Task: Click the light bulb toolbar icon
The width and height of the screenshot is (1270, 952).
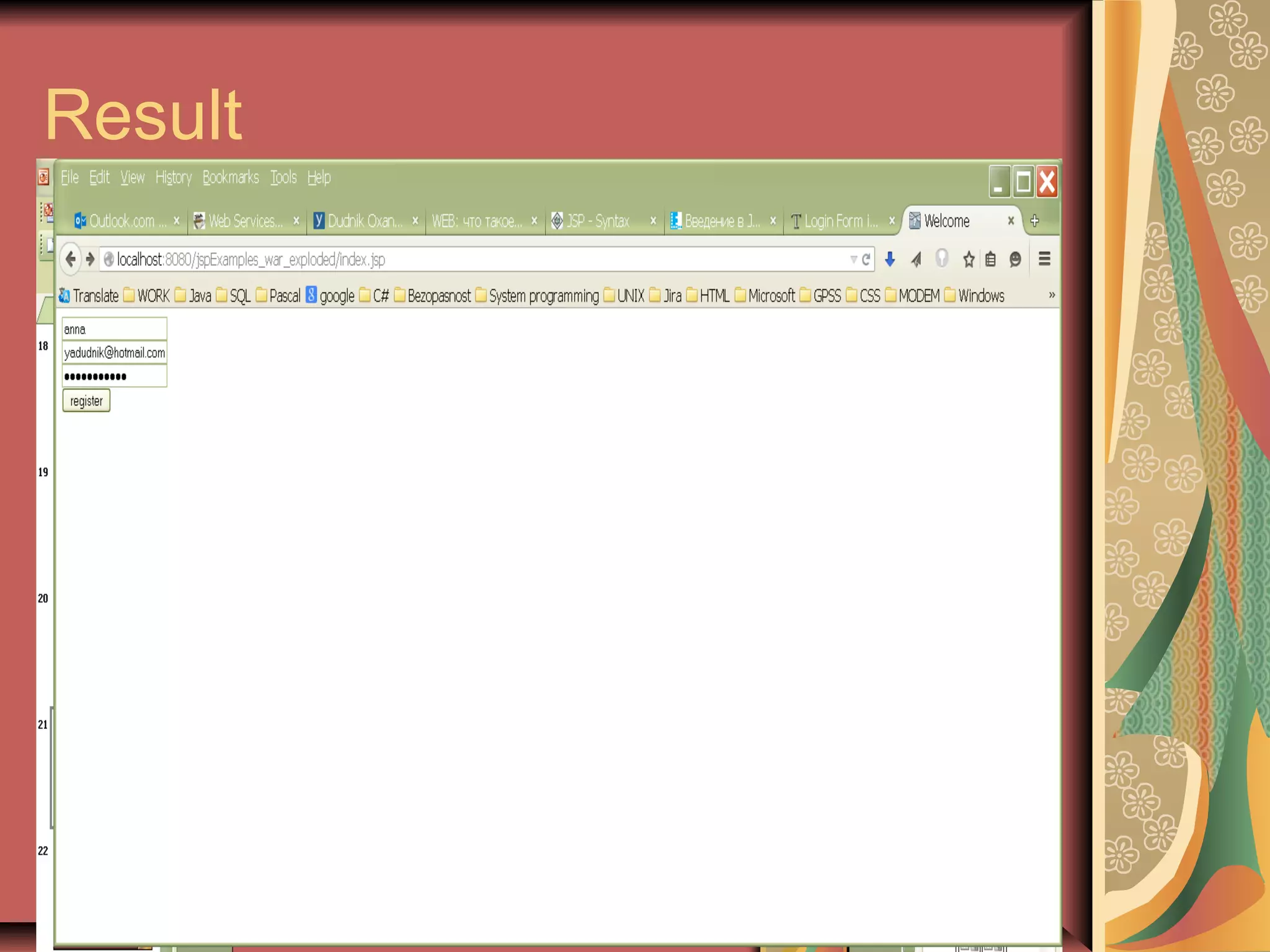Action: (942, 258)
